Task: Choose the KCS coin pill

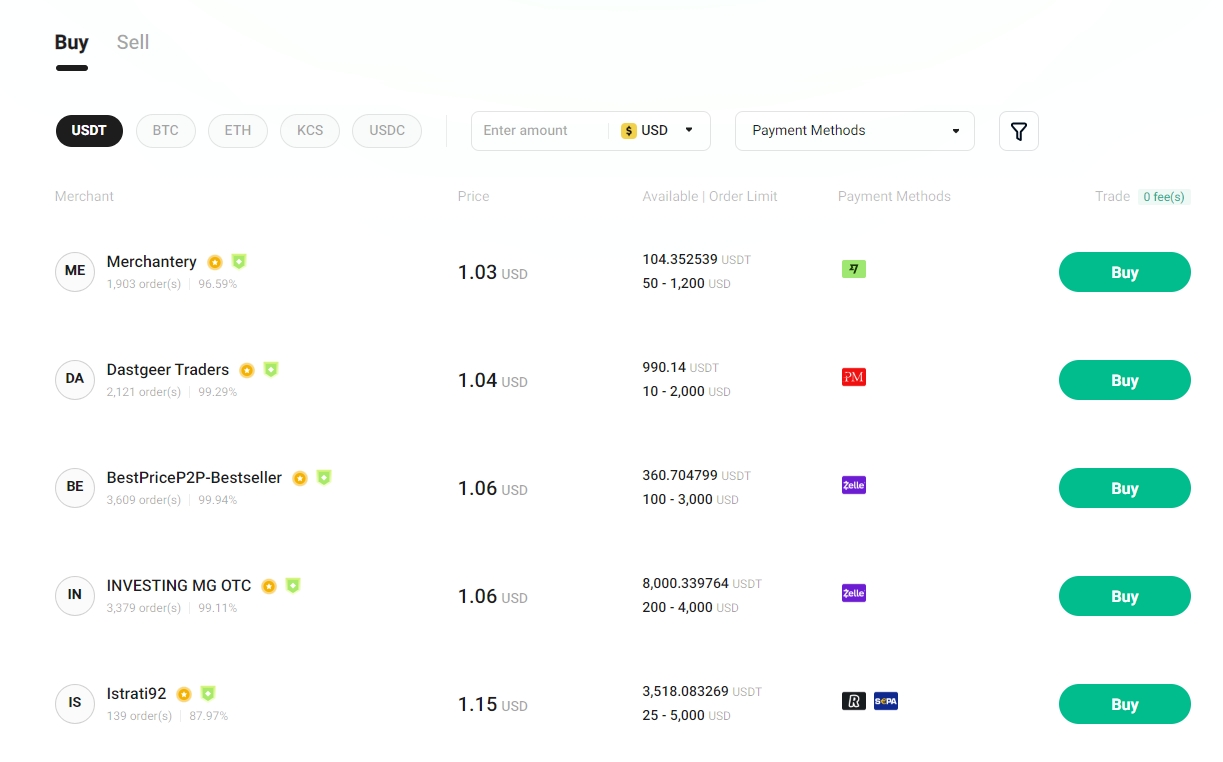Action: coord(310,131)
